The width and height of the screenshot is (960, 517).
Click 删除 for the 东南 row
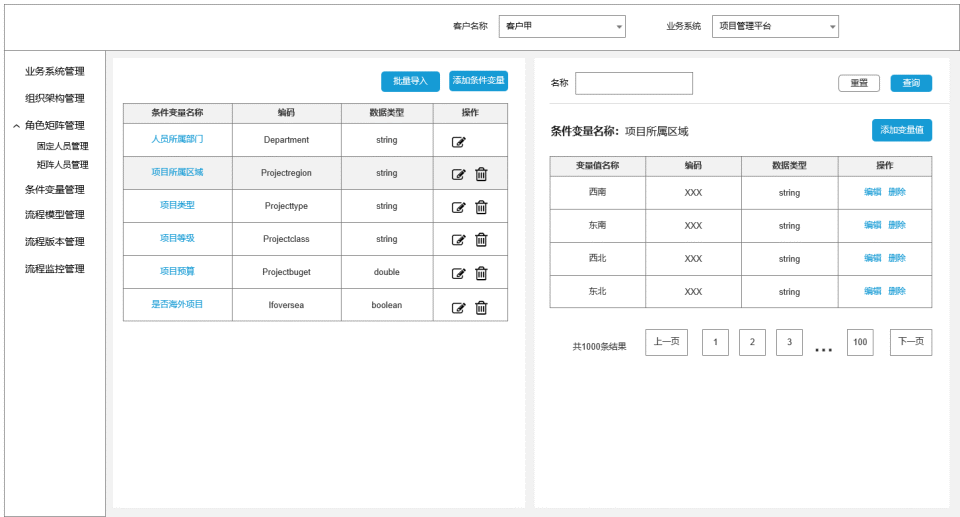(x=897, y=225)
